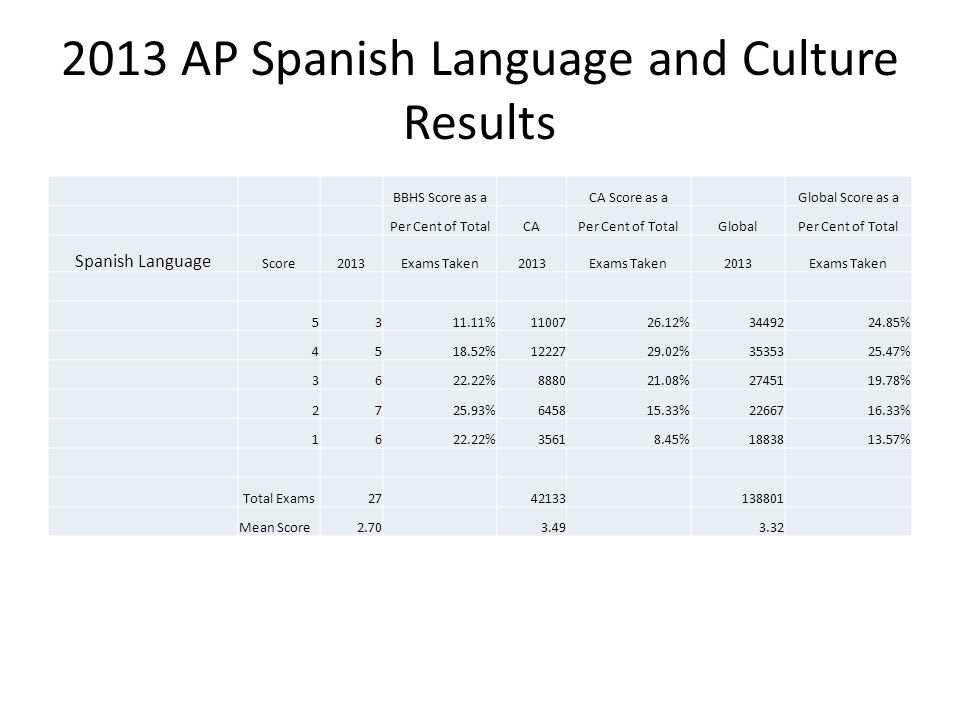Click the Score column header cell
Screen dimensions: 960x720
click(278, 263)
